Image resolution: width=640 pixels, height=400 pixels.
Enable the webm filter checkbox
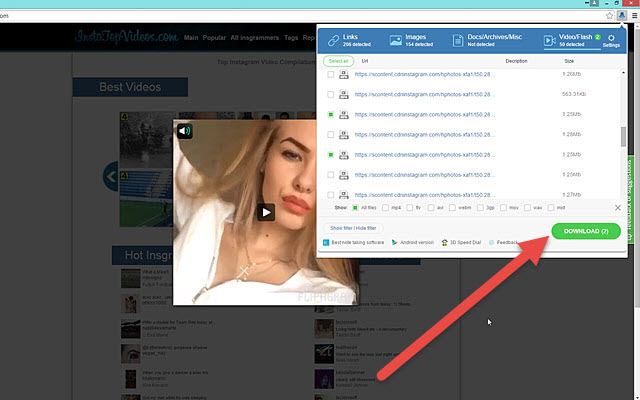point(452,208)
